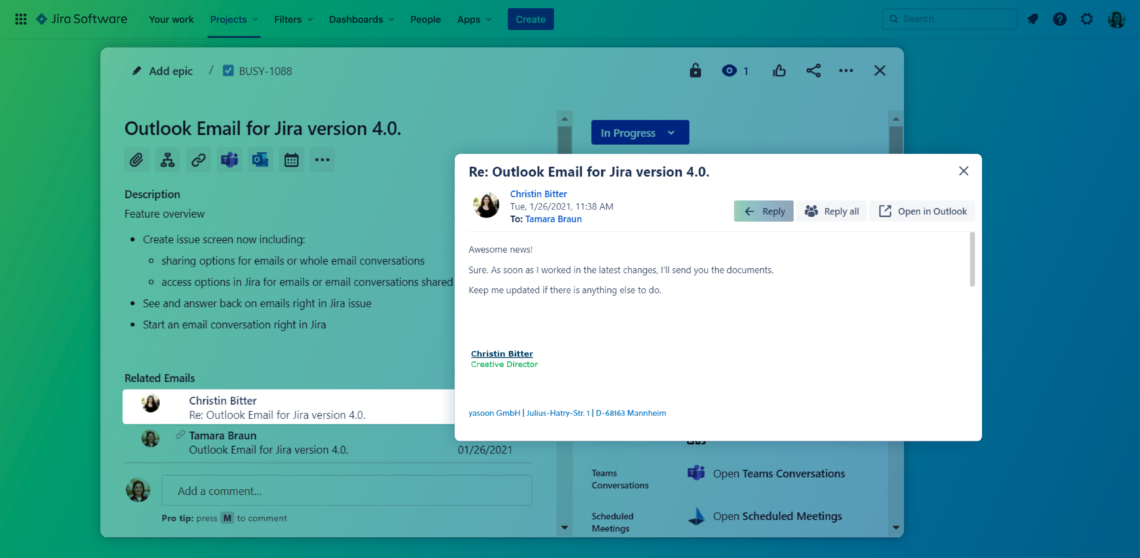1140x558 pixels.
Task: Close the email preview popup
Action: (x=963, y=171)
